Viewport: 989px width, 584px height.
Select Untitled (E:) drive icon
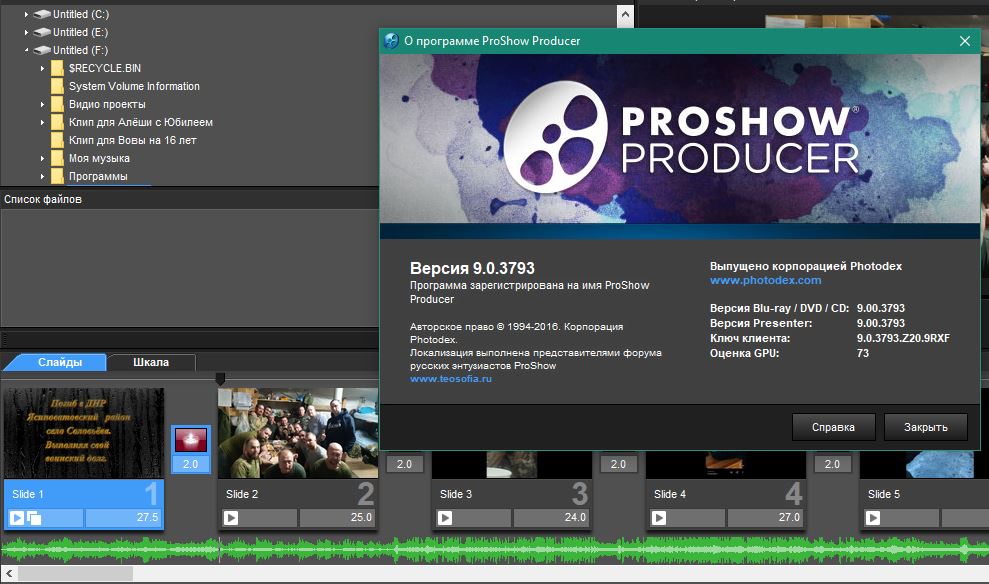[x=42, y=32]
